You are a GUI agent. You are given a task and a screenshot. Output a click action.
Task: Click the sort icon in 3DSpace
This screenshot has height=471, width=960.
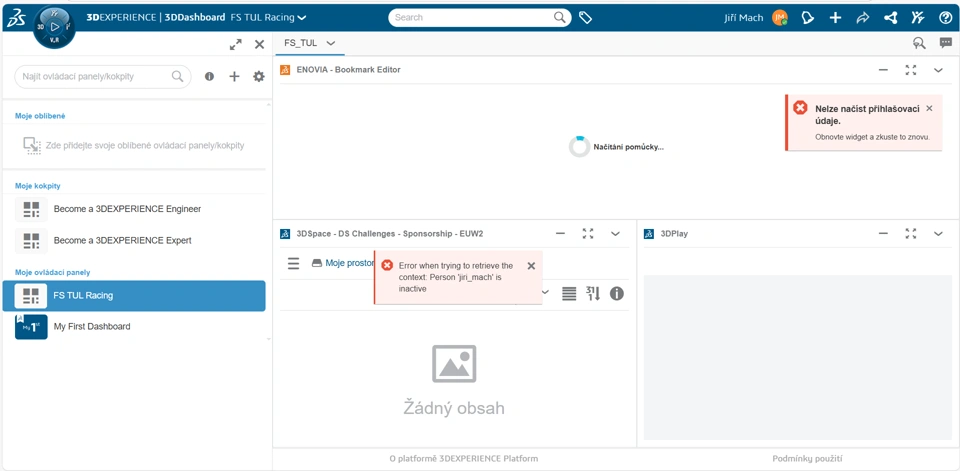tap(593, 293)
